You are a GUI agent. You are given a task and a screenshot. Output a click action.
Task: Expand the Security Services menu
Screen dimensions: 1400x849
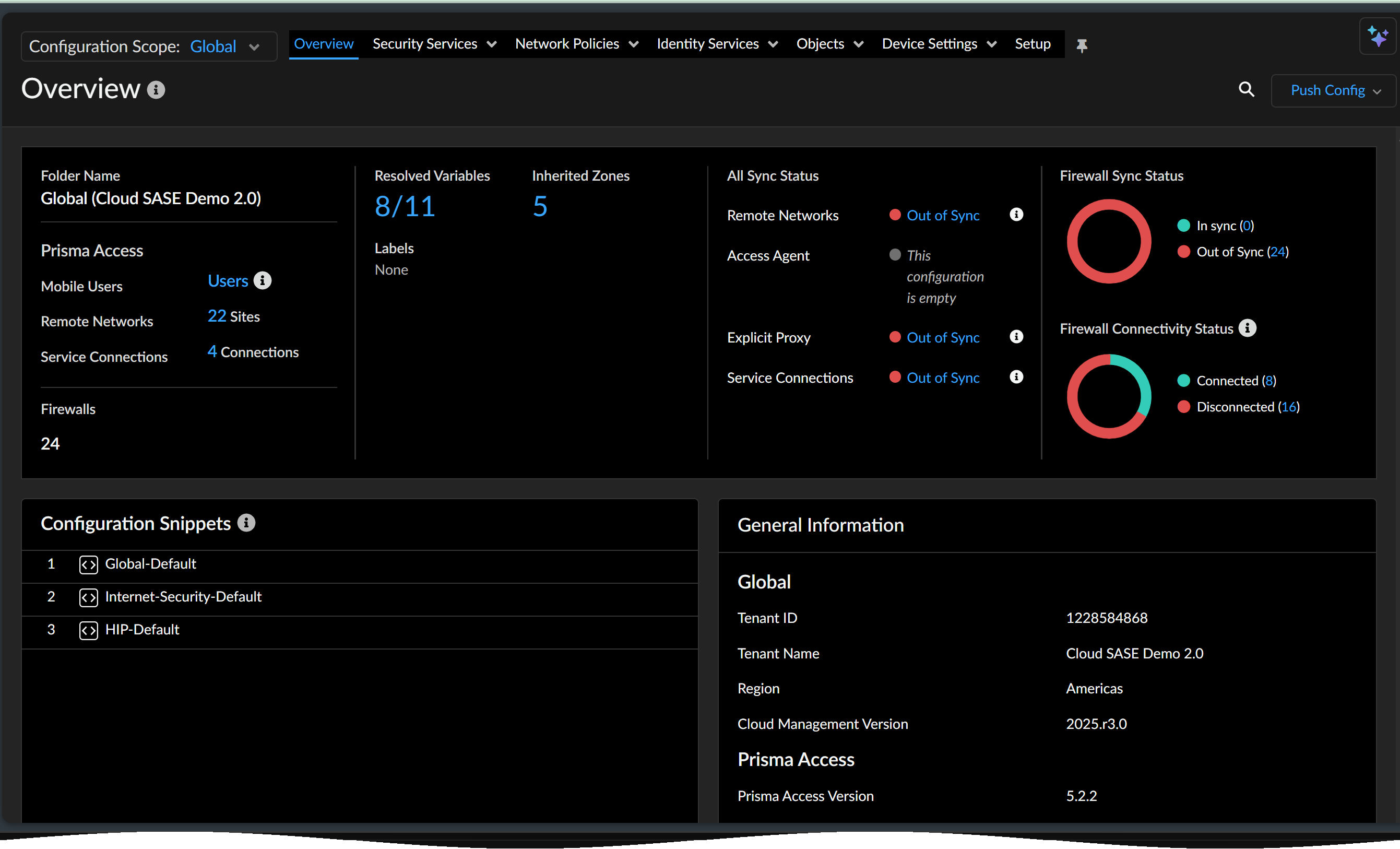[x=434, y=44]
